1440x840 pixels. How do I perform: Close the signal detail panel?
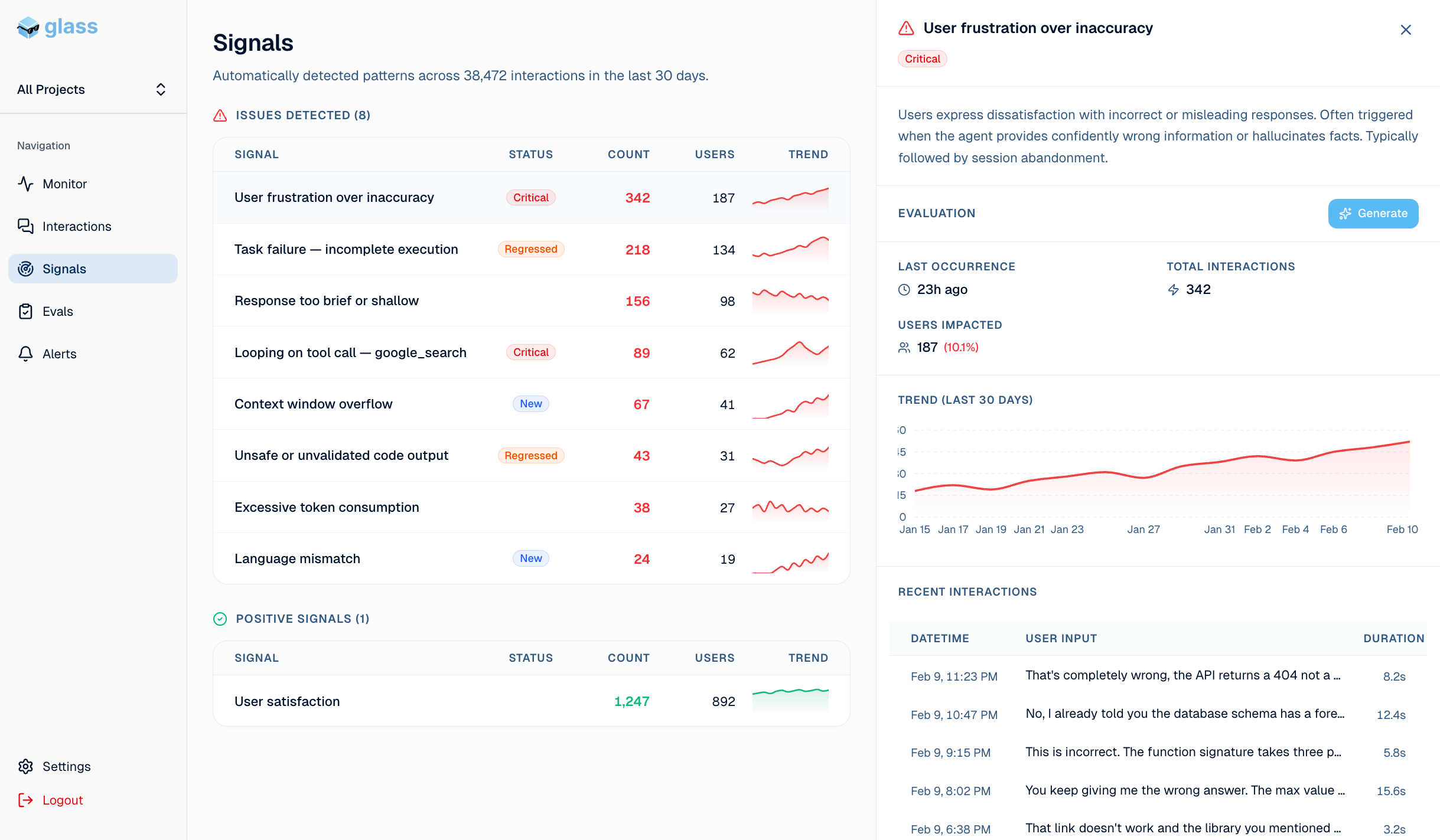pyautogui.click(x=1406, y=30)
